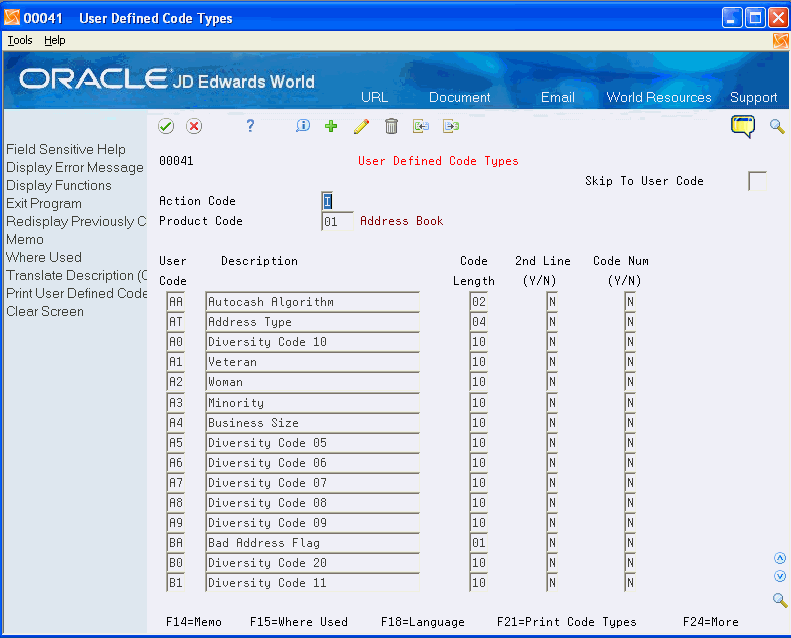Viewport: 791px width, 638px height.
Task: Select Display Error Message
Action: click(x=75, y=167)
